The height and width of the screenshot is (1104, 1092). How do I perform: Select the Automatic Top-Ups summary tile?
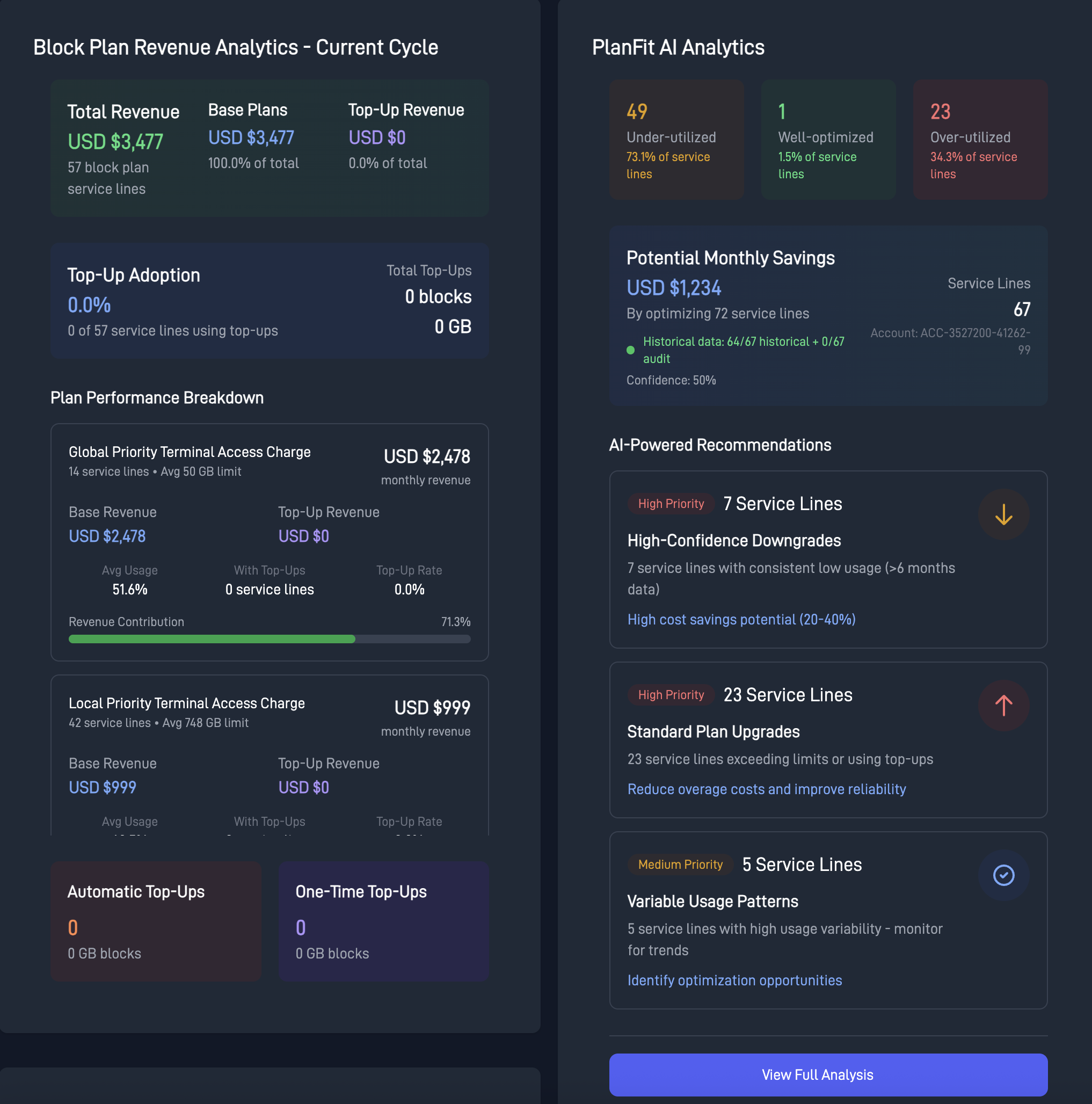pos(156,922)
